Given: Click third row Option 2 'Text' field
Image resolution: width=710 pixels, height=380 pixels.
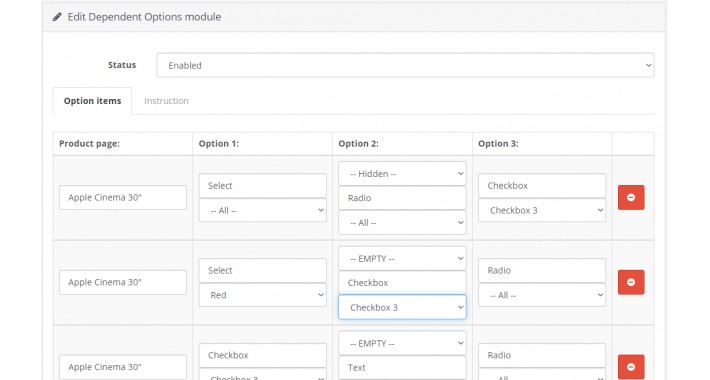Looking at the screenshot, I should click(x=402, y=367).
